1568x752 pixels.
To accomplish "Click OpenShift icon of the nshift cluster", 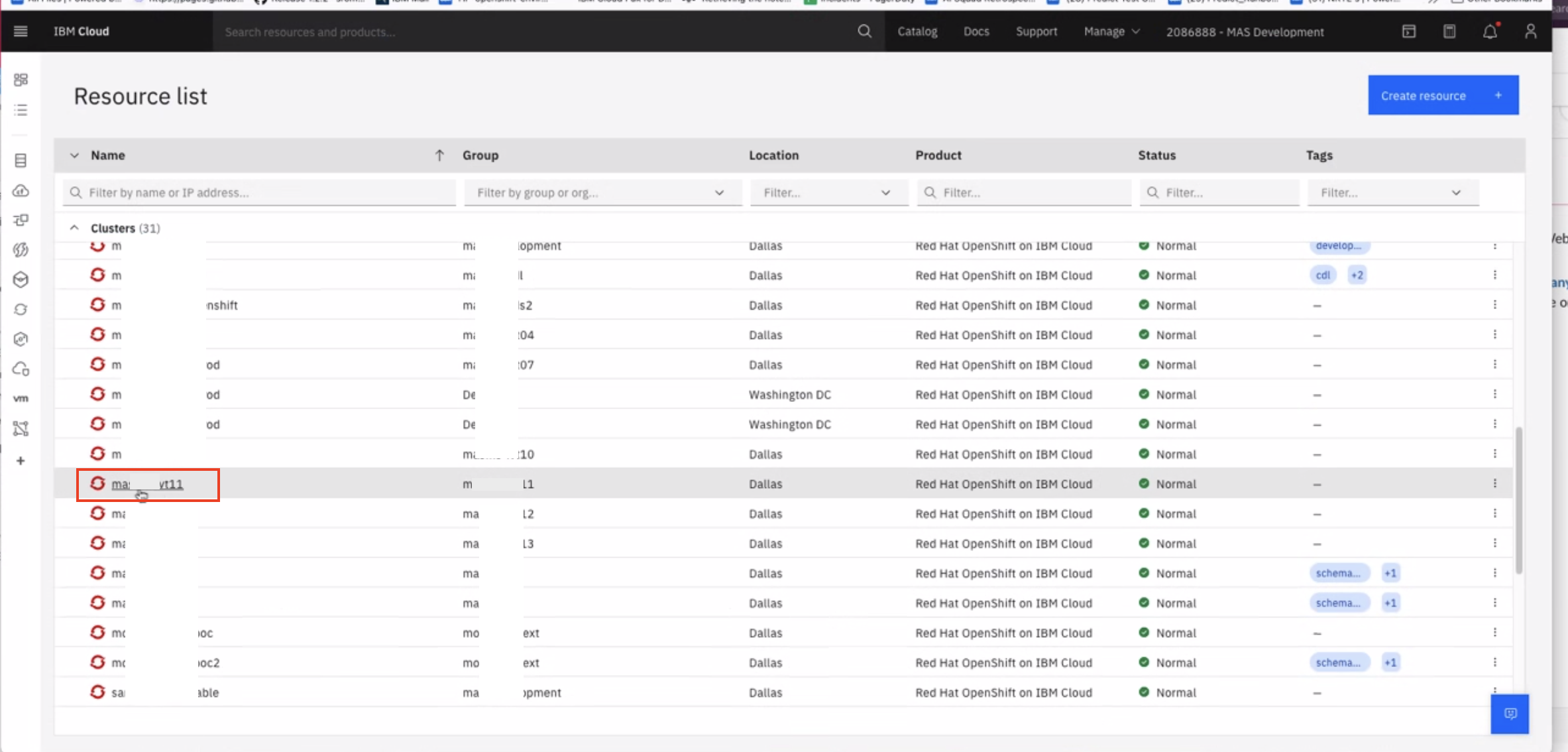I will 97,304.
